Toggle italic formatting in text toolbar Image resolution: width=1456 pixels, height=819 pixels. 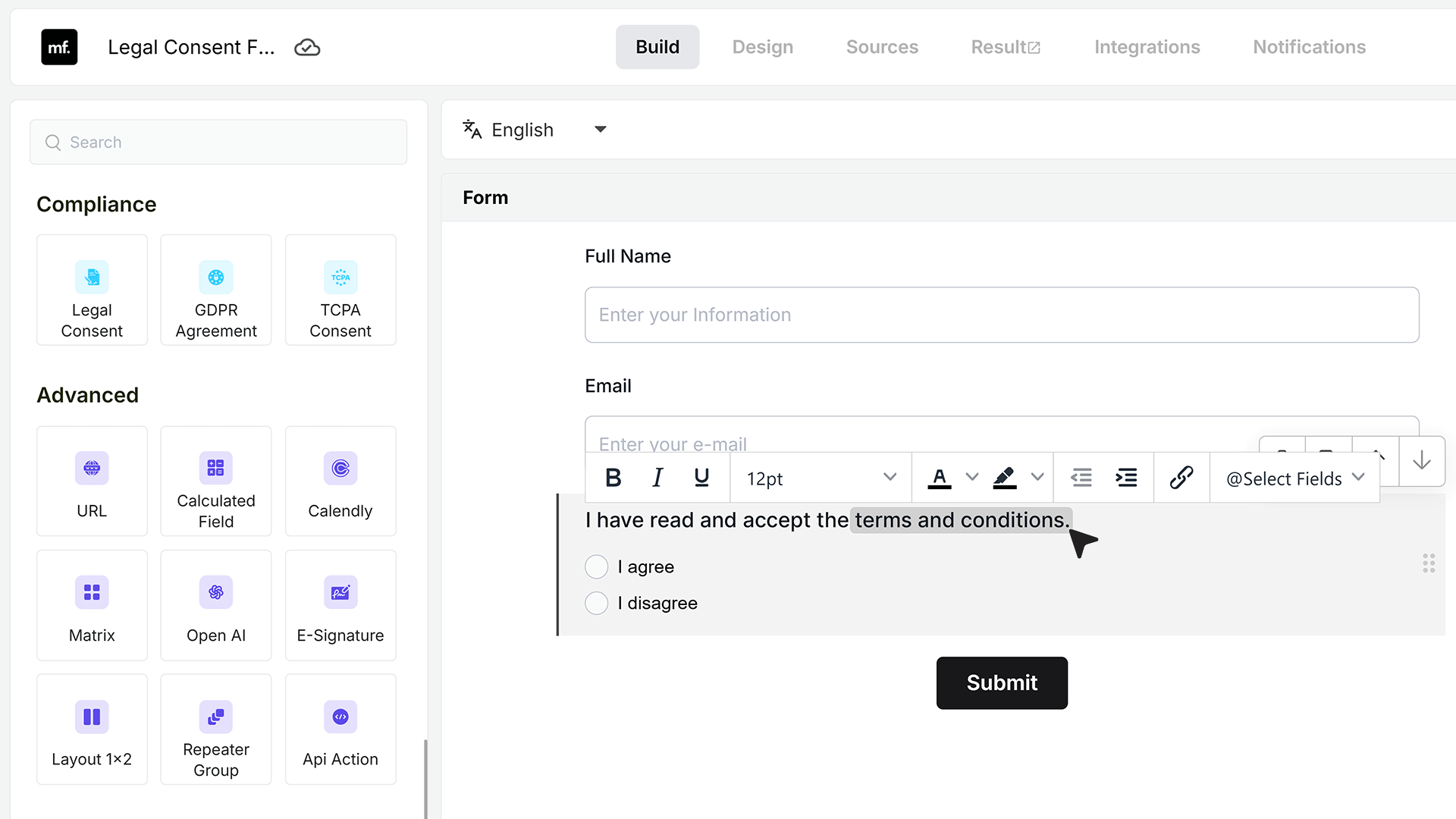pos(657,478)
